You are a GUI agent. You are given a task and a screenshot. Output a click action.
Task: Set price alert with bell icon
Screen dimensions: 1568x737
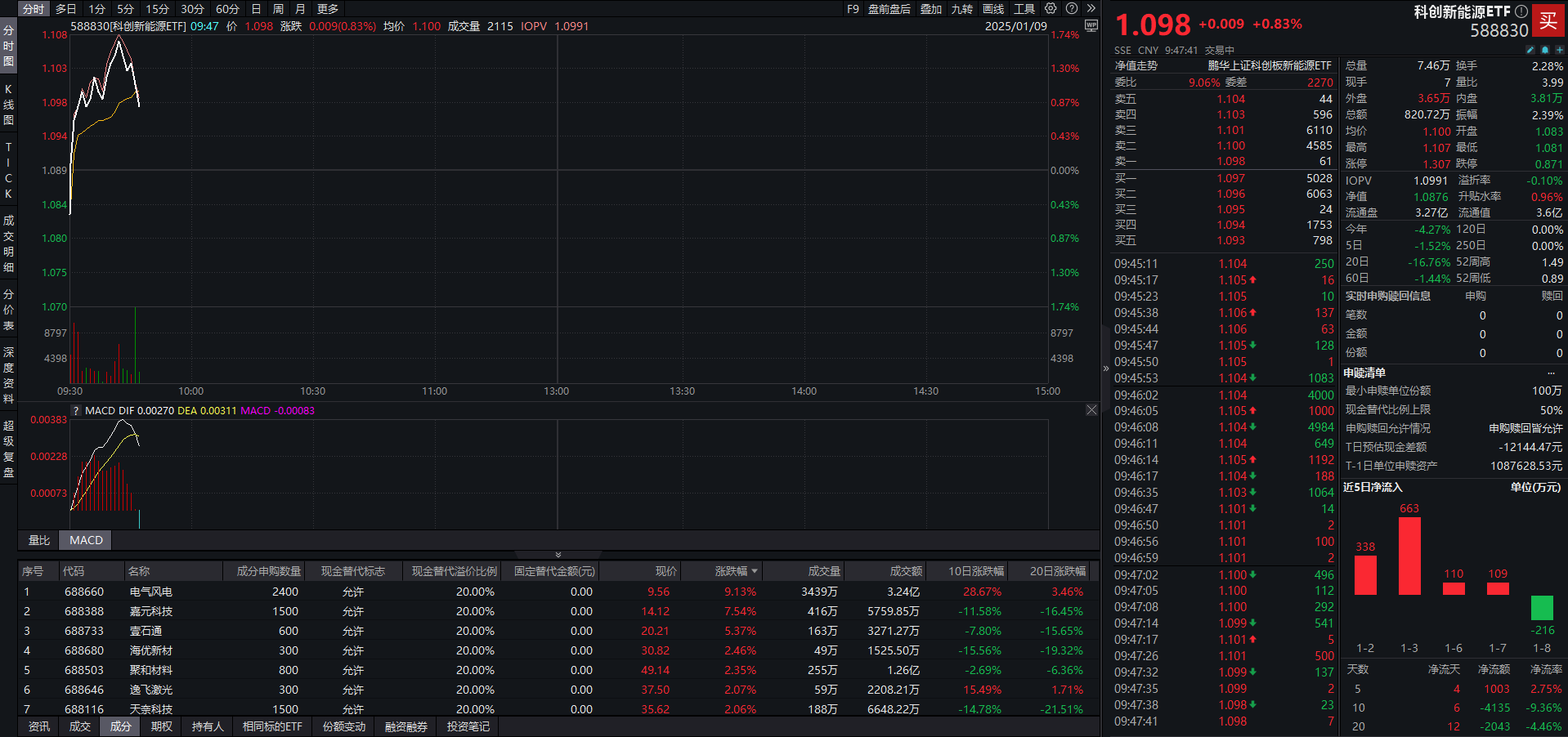[x=1545, y=50]
